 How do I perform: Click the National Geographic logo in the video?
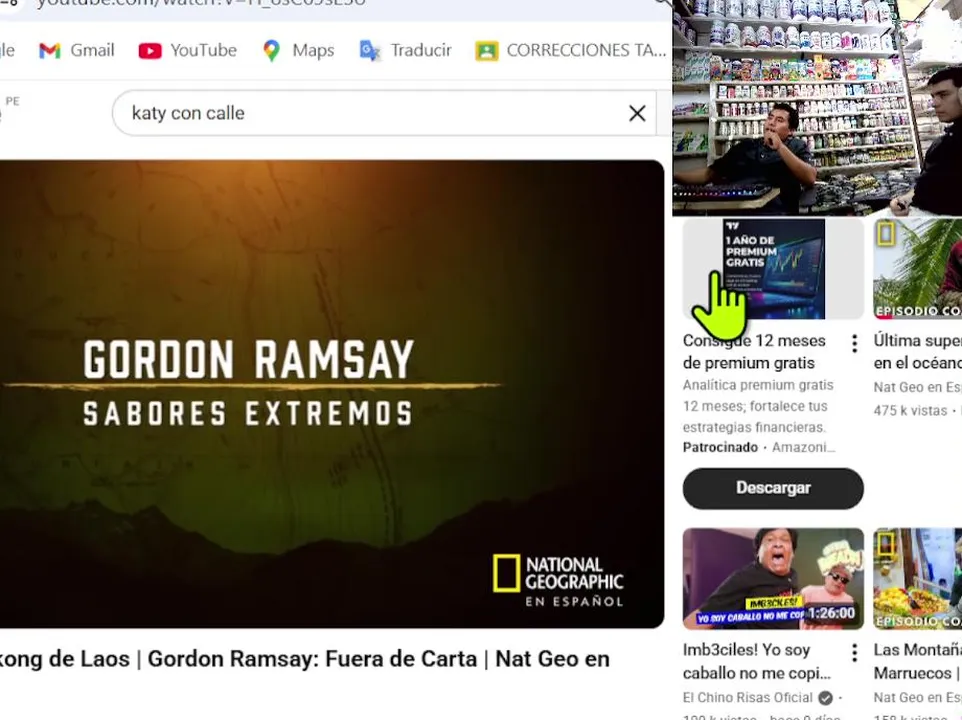point(558,580)
